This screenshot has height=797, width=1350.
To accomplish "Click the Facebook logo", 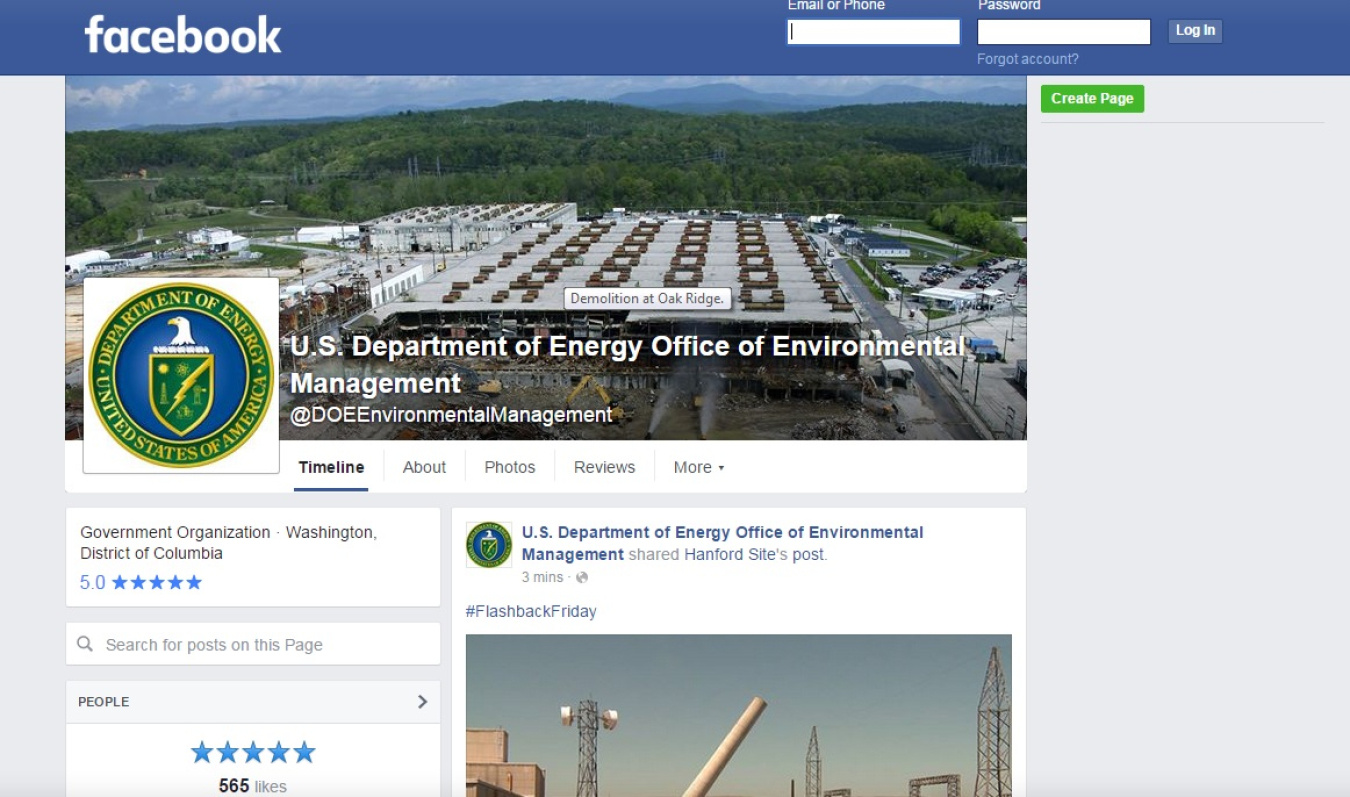I will coord(183,35).
